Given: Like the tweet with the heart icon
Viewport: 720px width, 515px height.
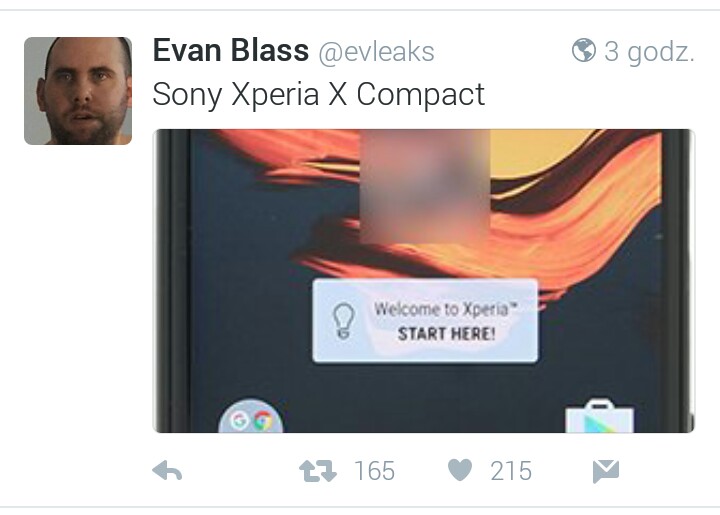Looking at the screenshot, I should 460,470.
